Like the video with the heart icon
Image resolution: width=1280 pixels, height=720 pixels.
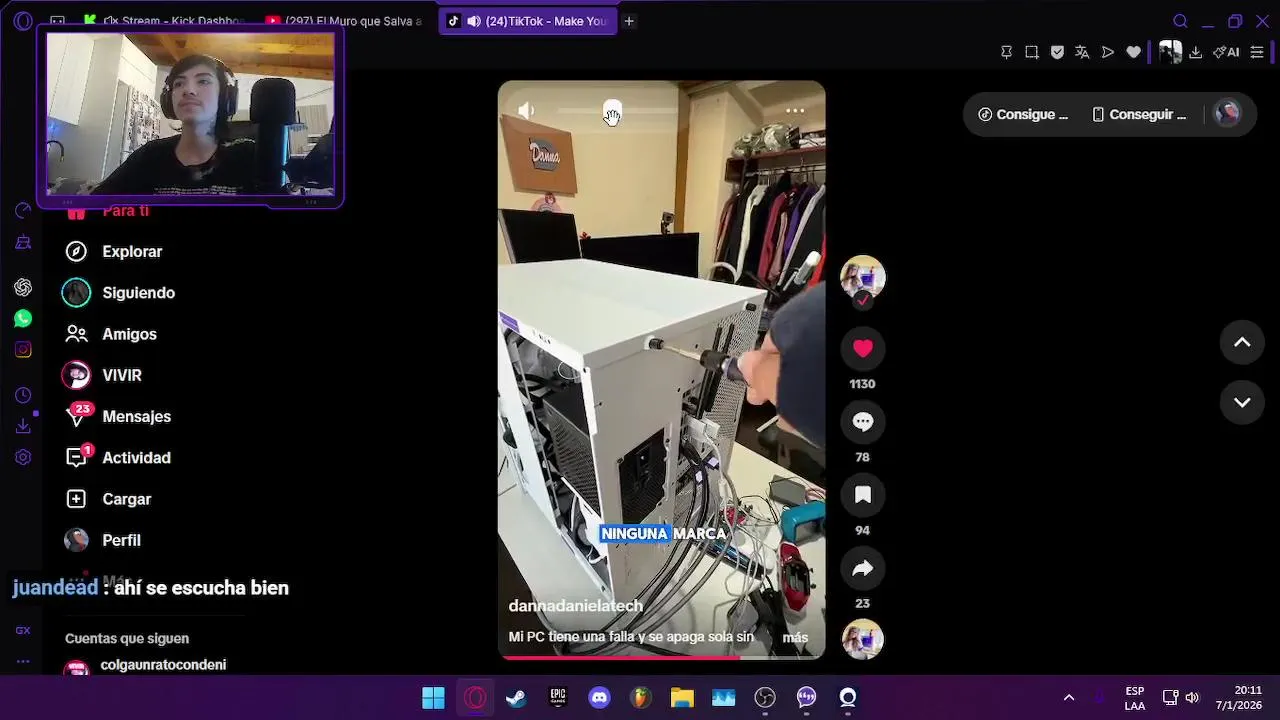point(862,348)
